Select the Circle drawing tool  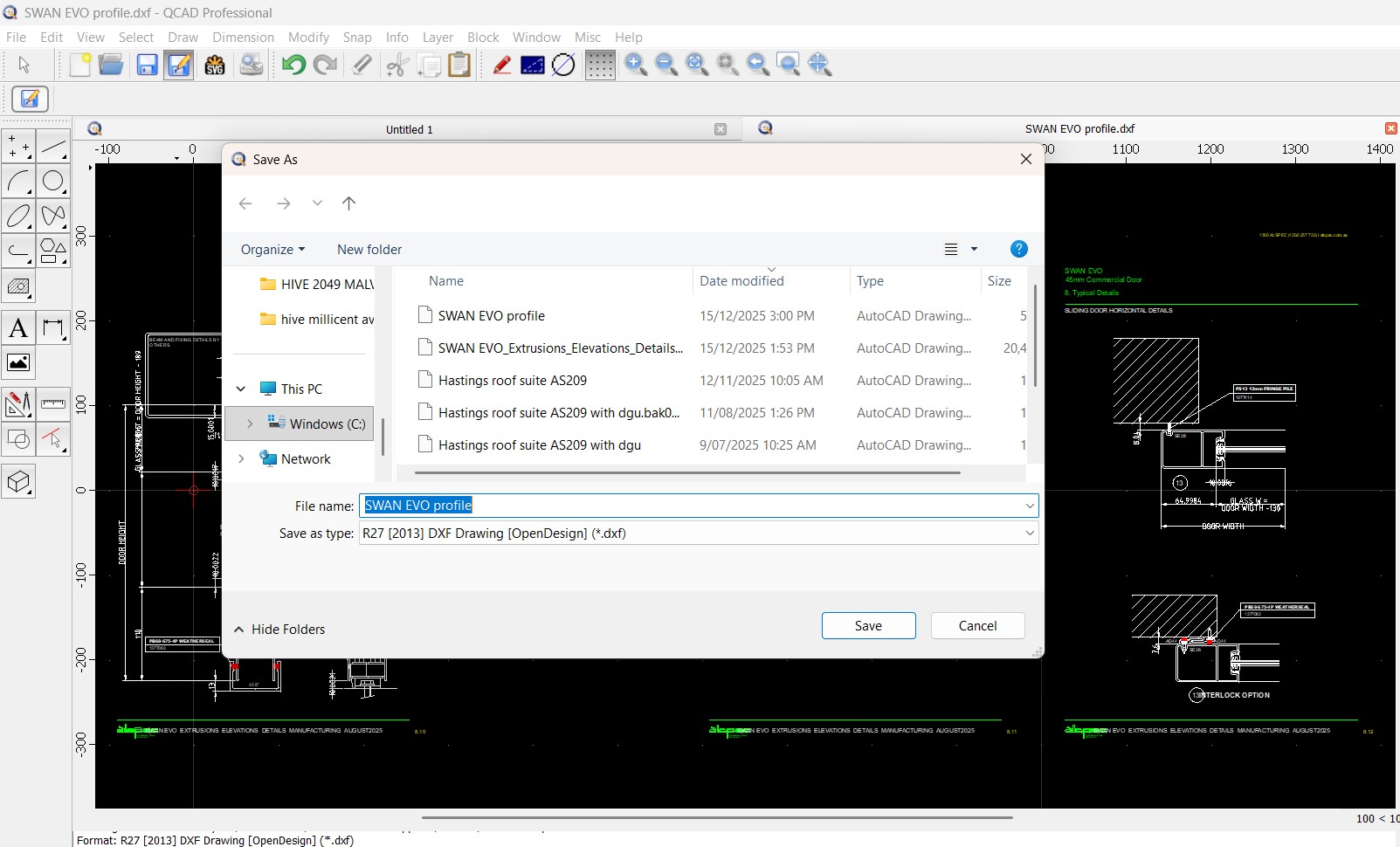[53, 182]
